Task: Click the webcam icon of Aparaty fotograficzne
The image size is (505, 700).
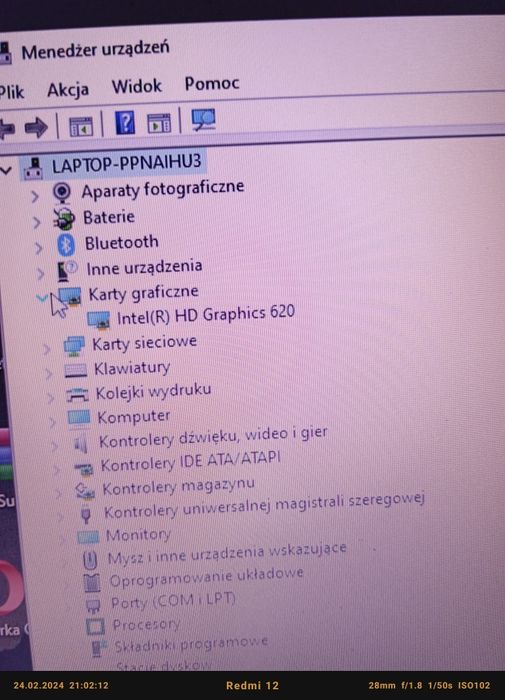Action: [x=62, y=193]
